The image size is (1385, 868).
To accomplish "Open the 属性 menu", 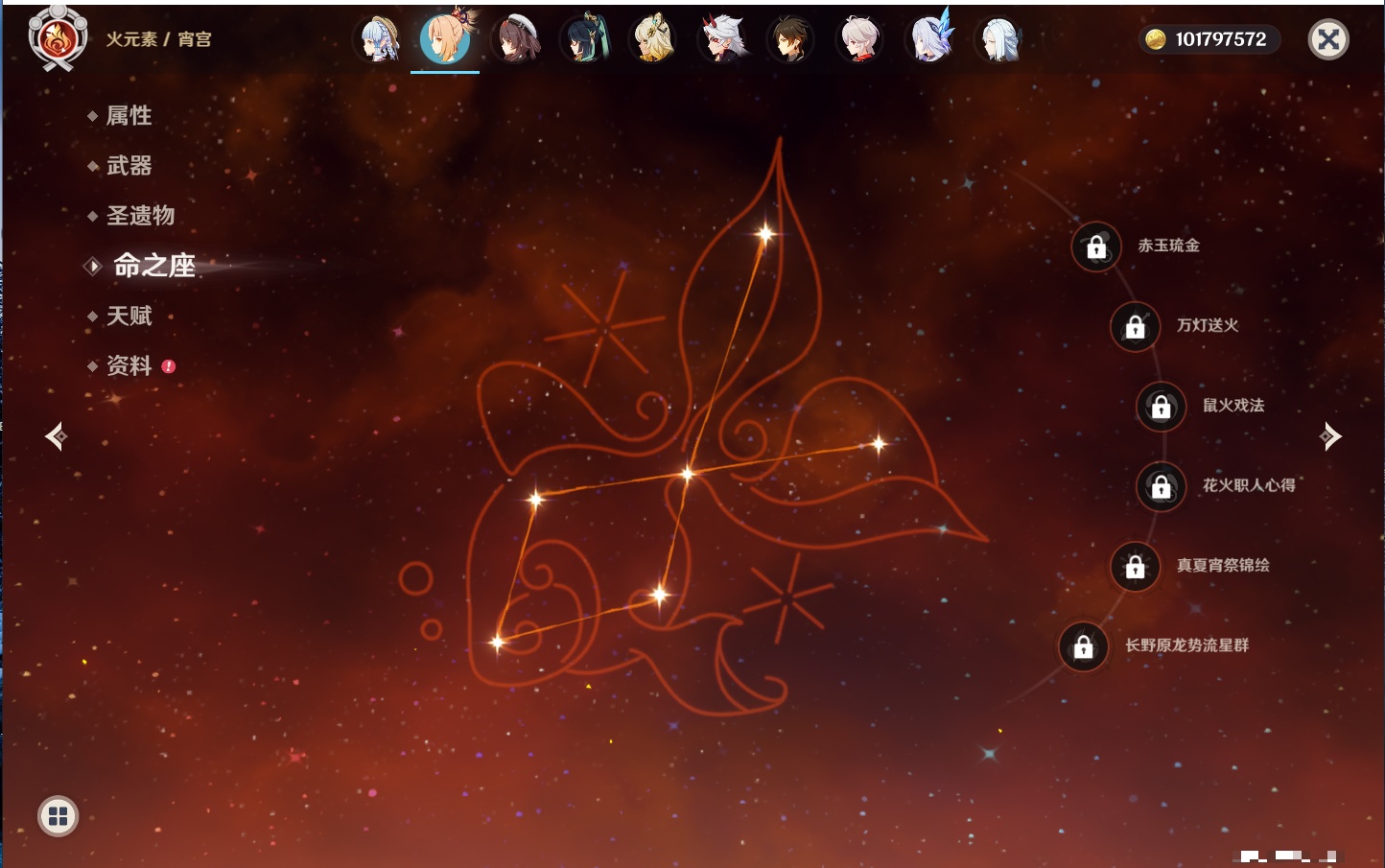I will click(x=129, y=116).
